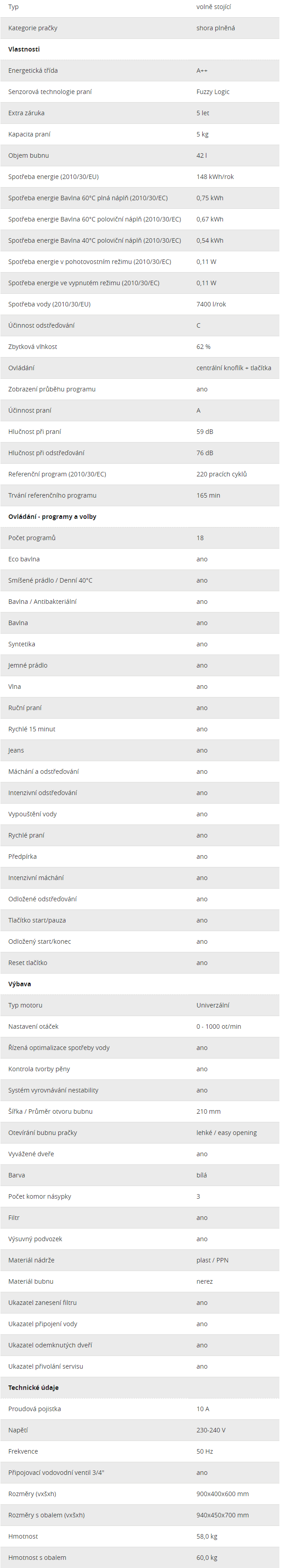The image size is (283, 1568).
Task: Click the 148 kWh/rok energy consumption value
Action: click(215, 177)
